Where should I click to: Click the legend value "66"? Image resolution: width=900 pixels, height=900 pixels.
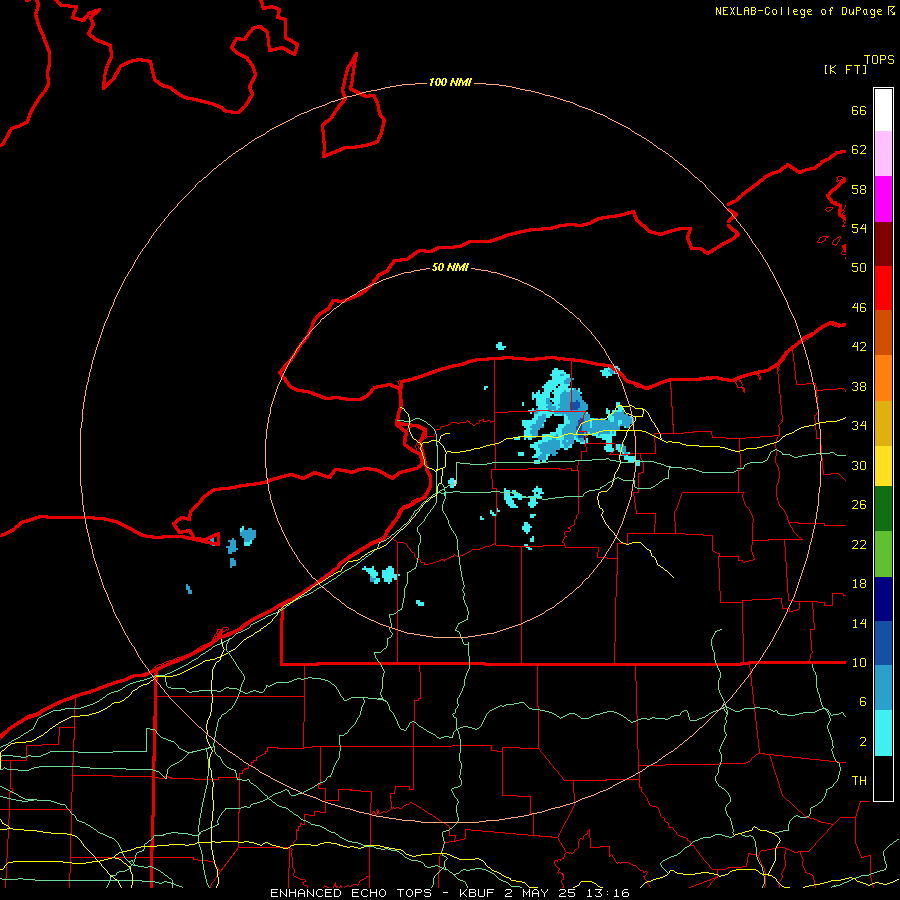point(859,111)
